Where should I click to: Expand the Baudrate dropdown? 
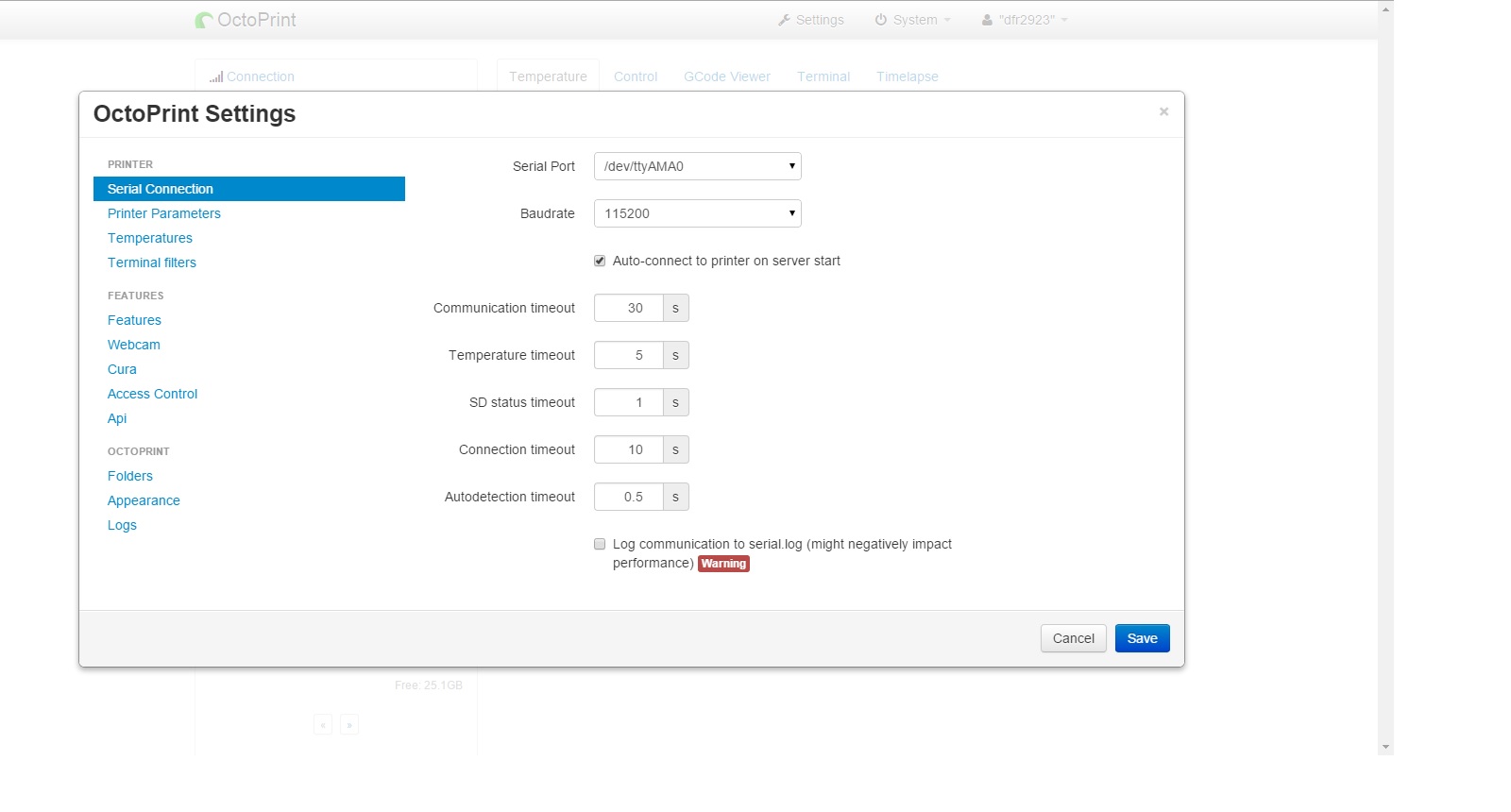697,213
